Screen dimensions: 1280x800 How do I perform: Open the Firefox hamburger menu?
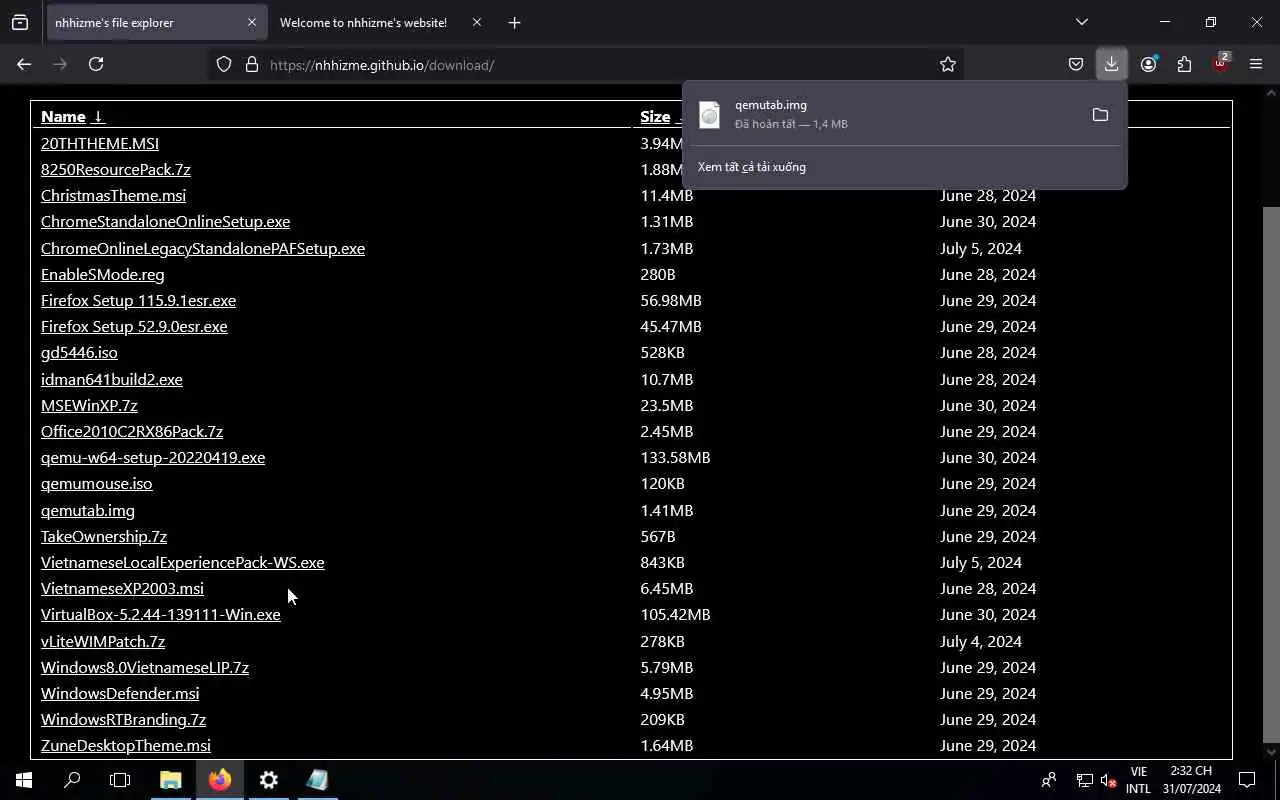(x=1256, y=64)
